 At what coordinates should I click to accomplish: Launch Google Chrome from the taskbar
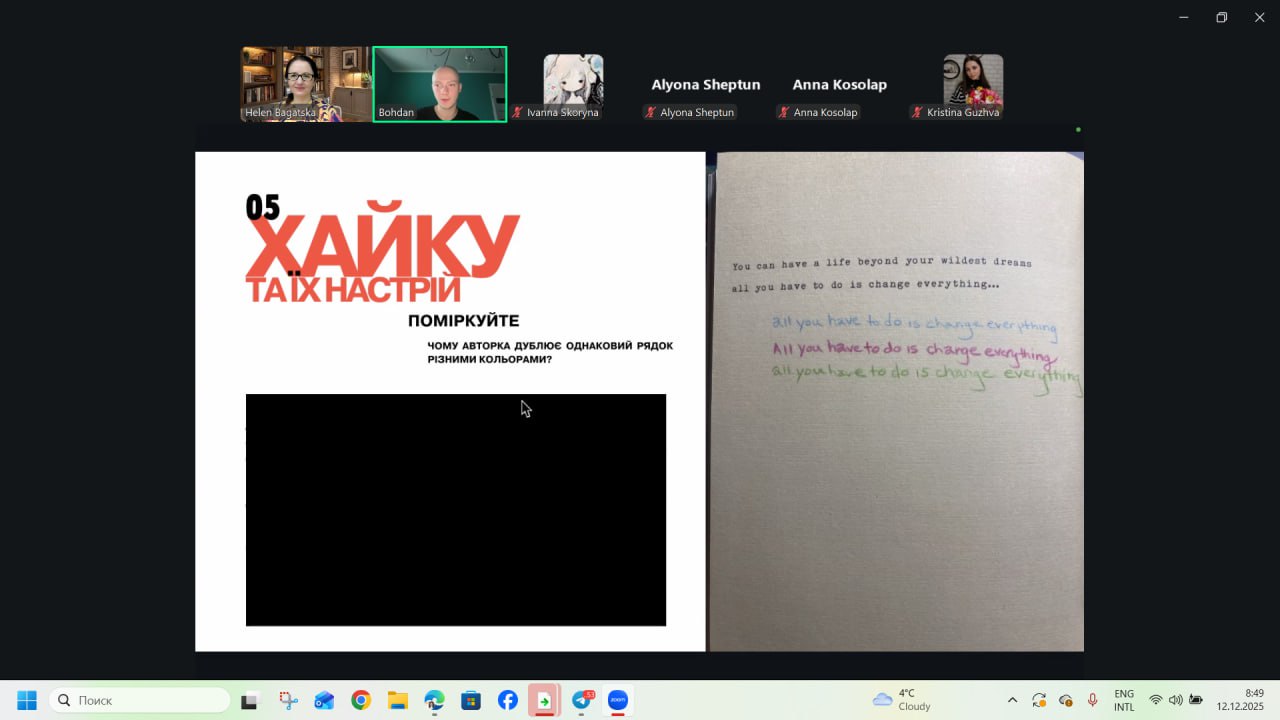pos(361,700)
